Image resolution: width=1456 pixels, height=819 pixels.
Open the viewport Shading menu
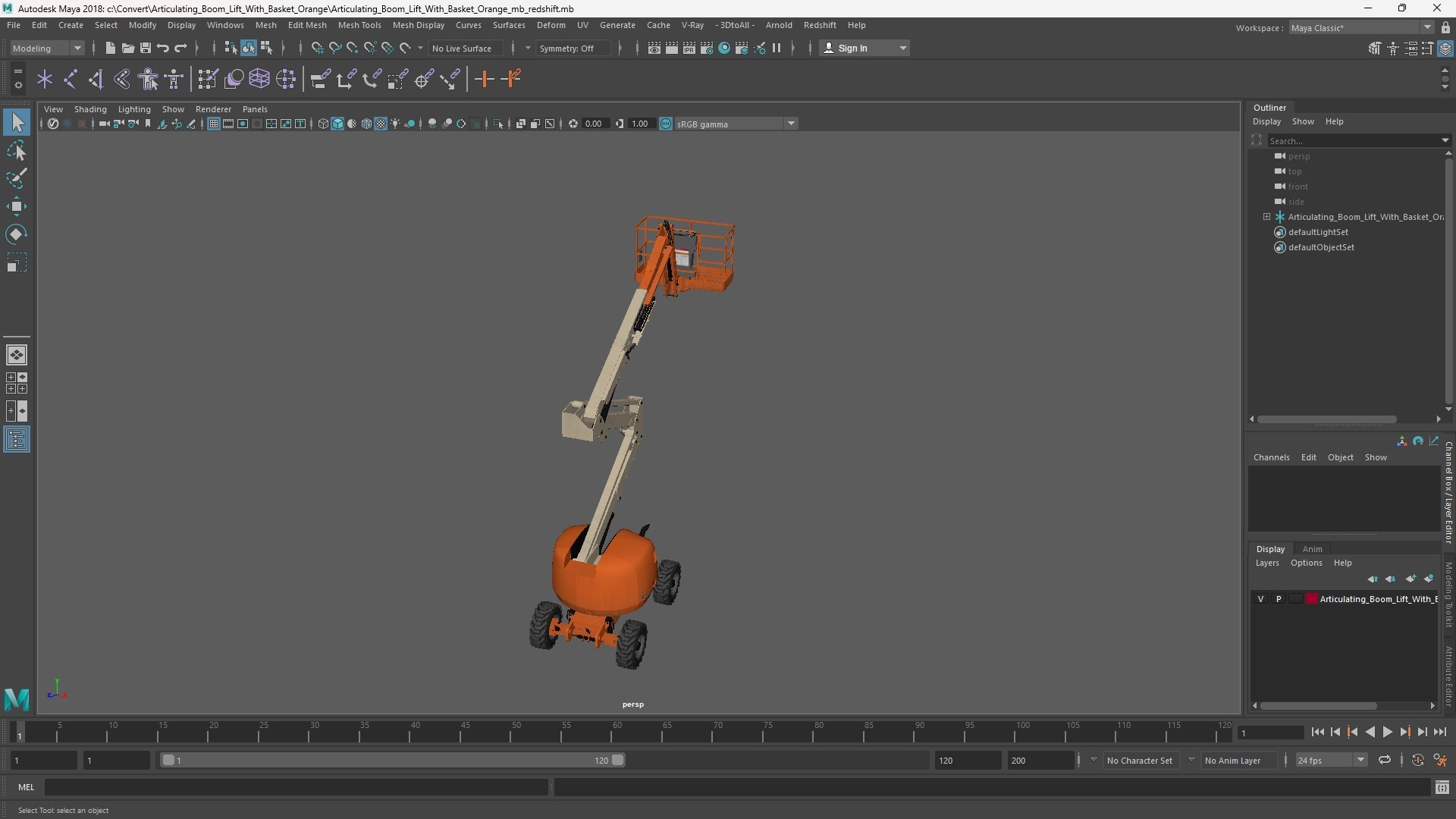90,109
